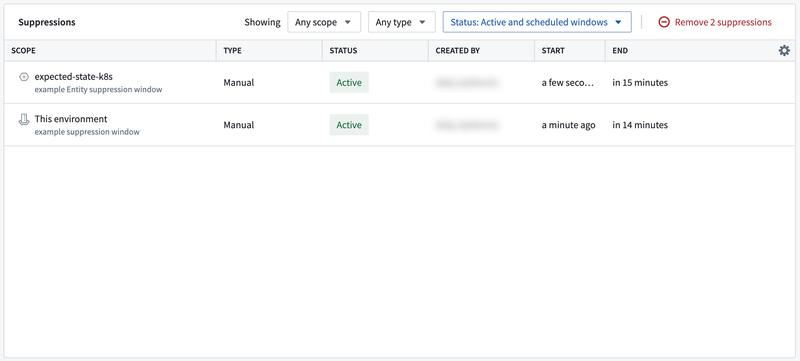This screenshot has width=800, height=361.
Task: Open the table settings gear icon
Action: point(784,50)
